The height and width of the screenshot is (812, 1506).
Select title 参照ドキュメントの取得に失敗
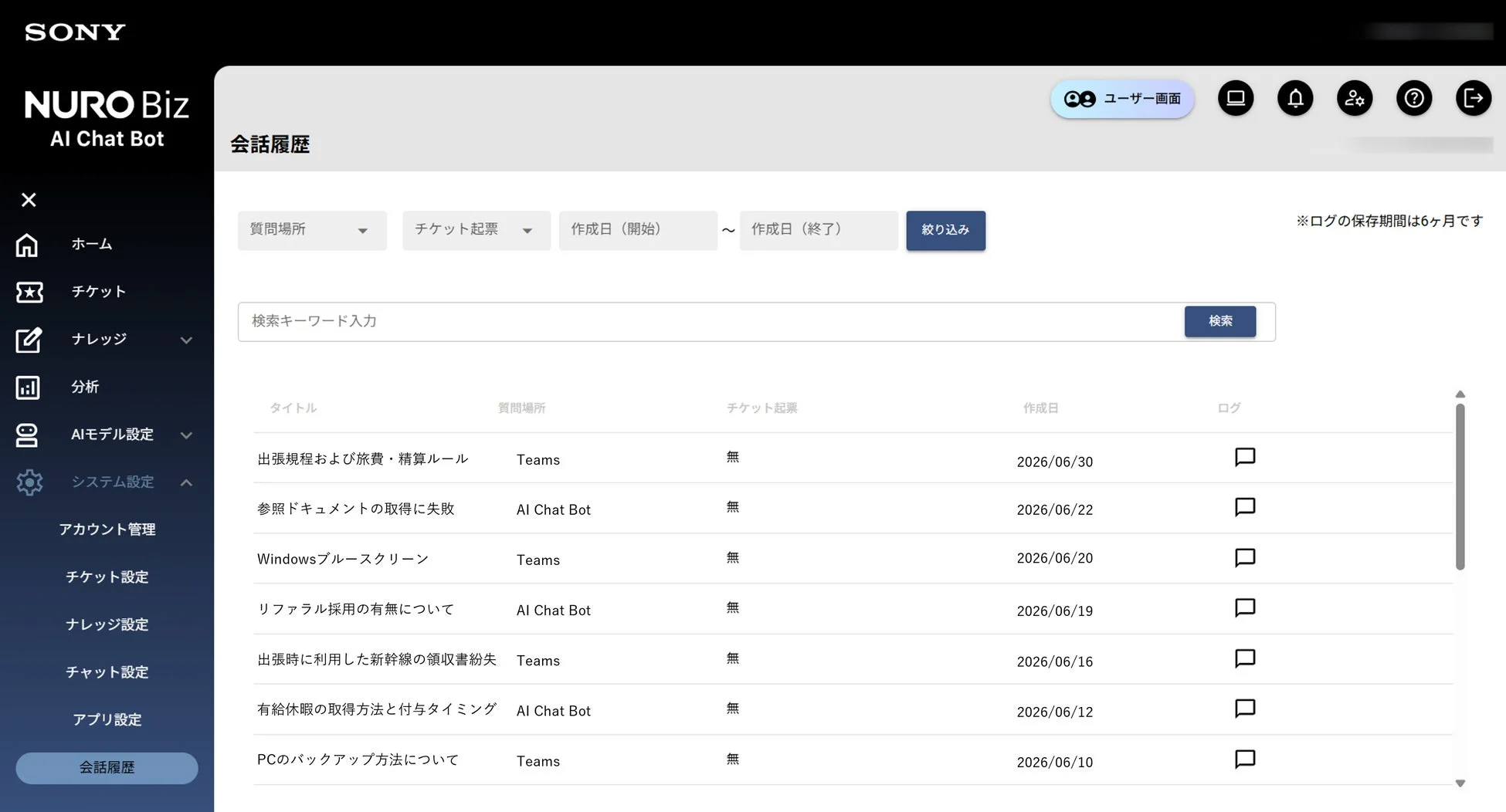(356, 509)
